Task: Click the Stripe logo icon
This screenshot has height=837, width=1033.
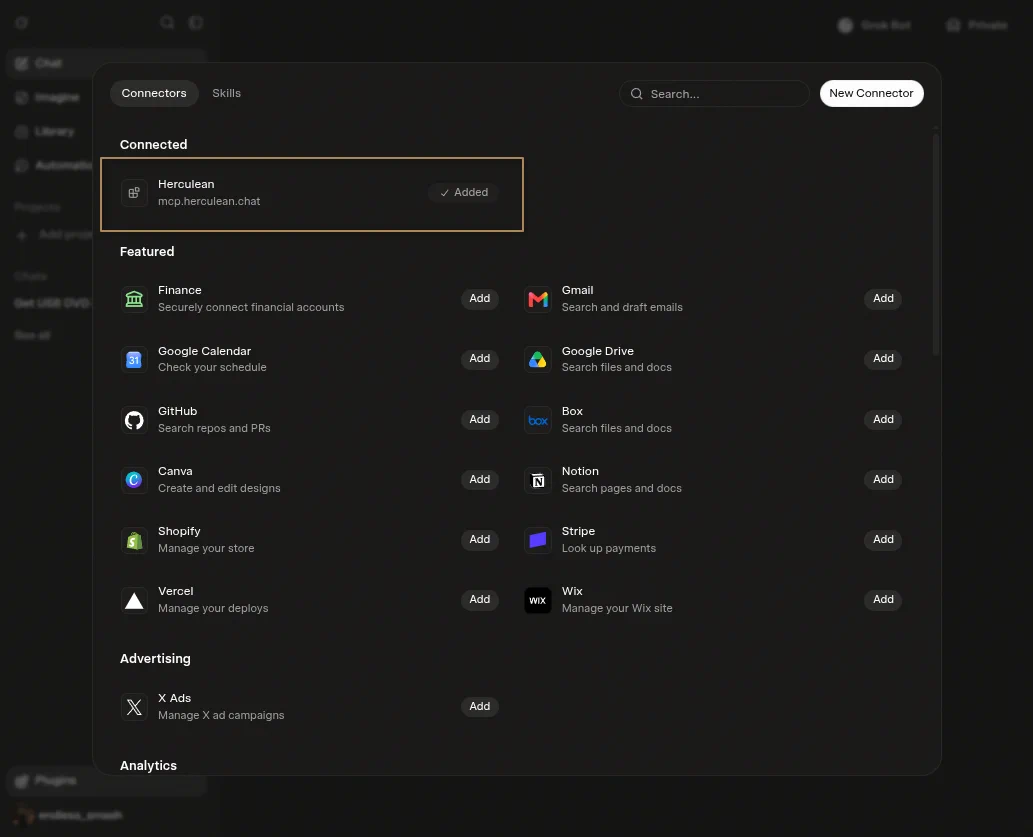Action: pos(538,540)
